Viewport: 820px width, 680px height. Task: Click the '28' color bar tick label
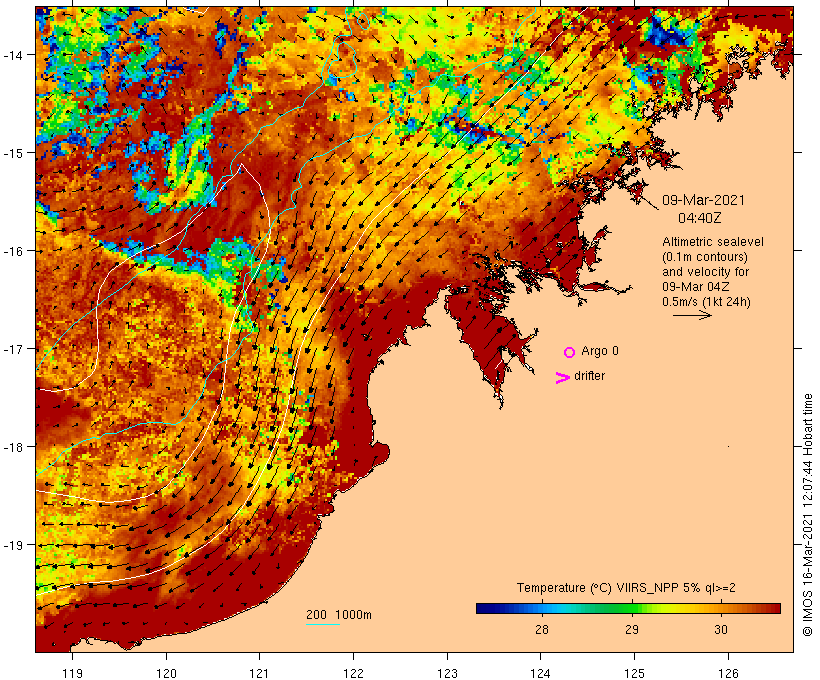[x=542, y=629]
